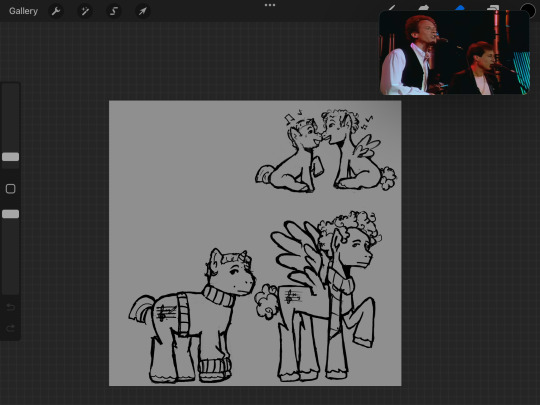The height and width of the screenshot is (405, 540).
Task: Tap the square Modify button in sidebar
Action: [x=11, y=189]
